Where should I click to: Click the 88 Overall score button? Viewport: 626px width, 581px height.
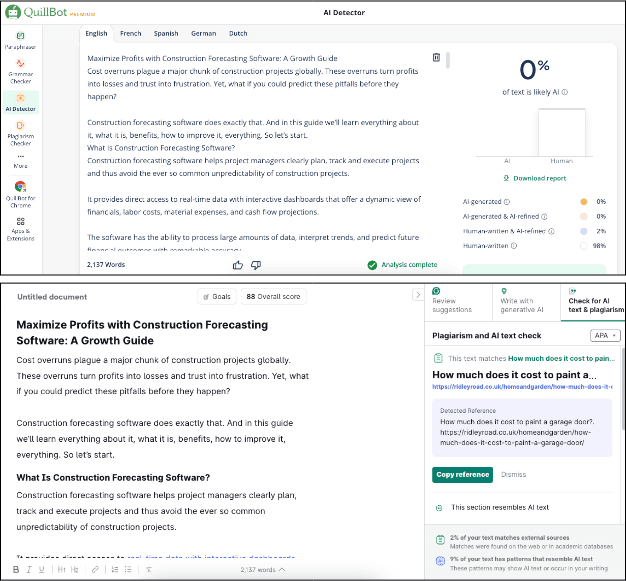(x=273, y=297)
